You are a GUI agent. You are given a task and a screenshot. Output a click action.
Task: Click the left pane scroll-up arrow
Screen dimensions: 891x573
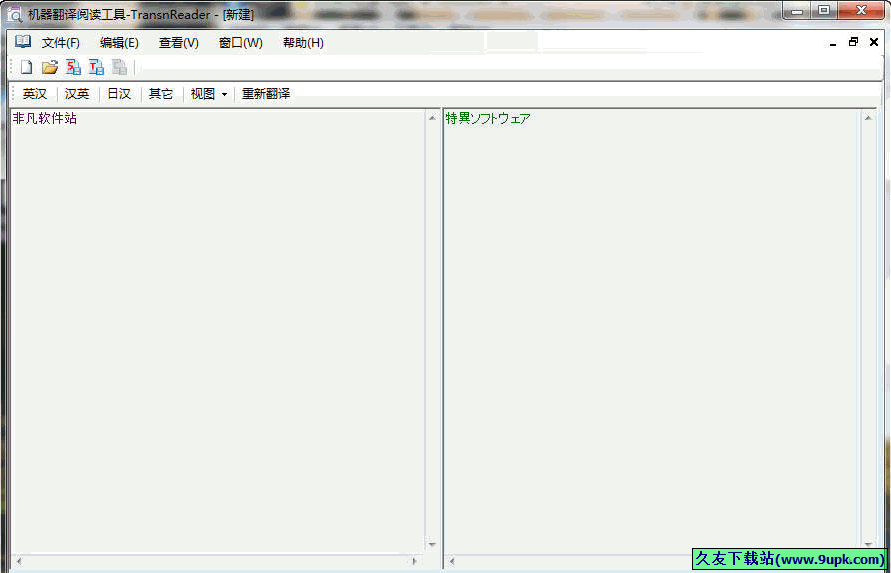(x=432, y=118)
